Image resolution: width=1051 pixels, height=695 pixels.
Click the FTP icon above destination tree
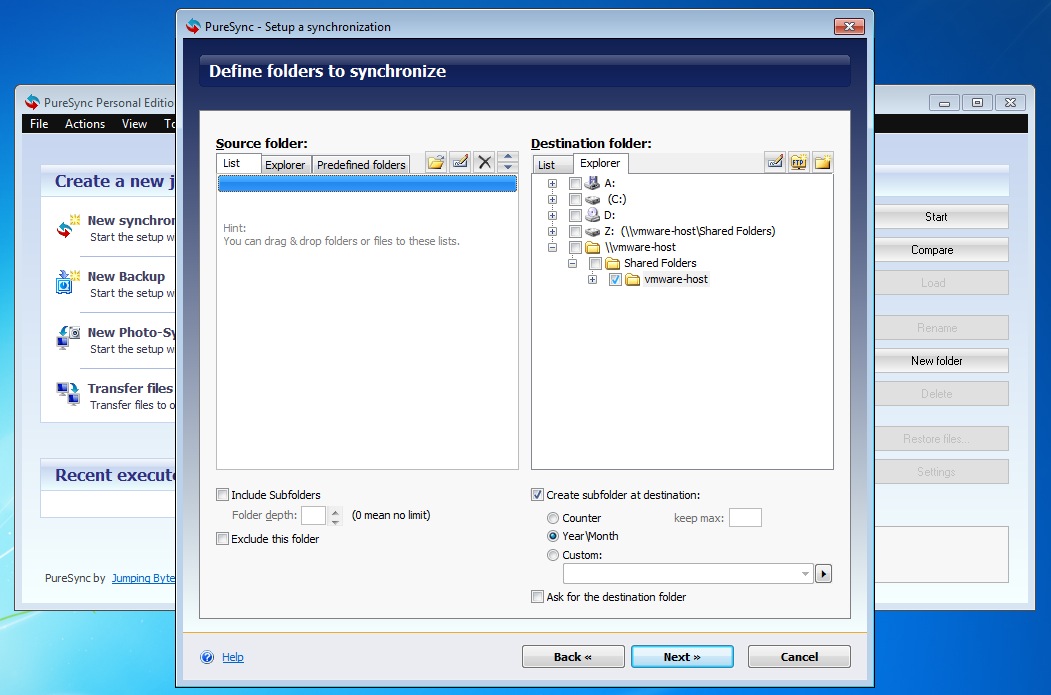coord(799,162)
